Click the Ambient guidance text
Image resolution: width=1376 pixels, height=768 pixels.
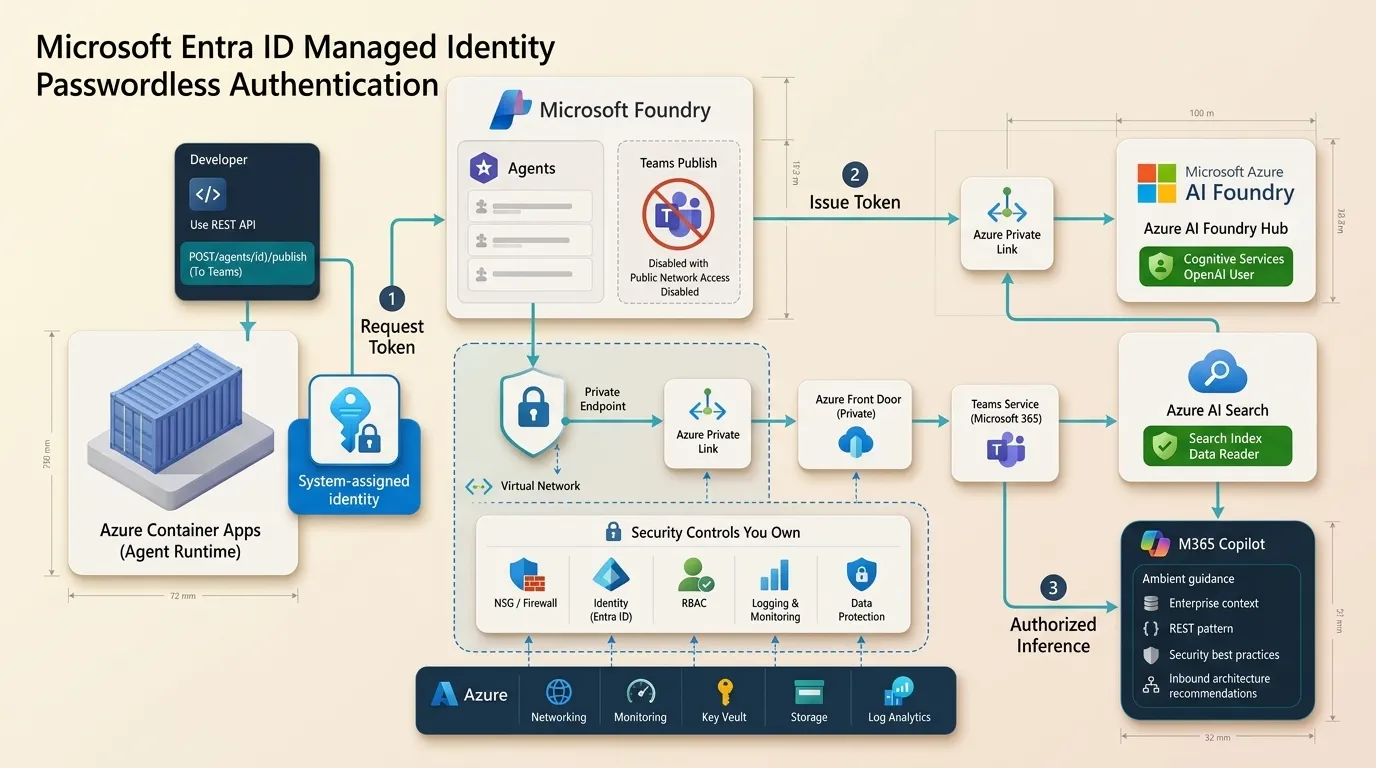tap(1188, 578)
